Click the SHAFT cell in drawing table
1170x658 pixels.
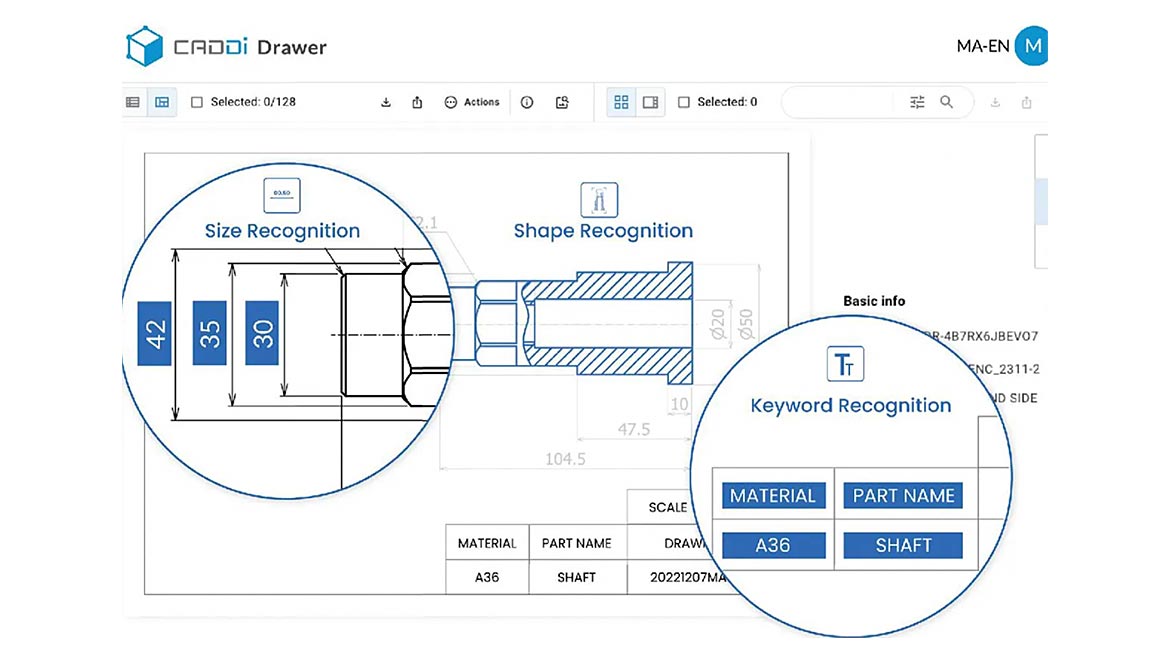coord(577,577)
